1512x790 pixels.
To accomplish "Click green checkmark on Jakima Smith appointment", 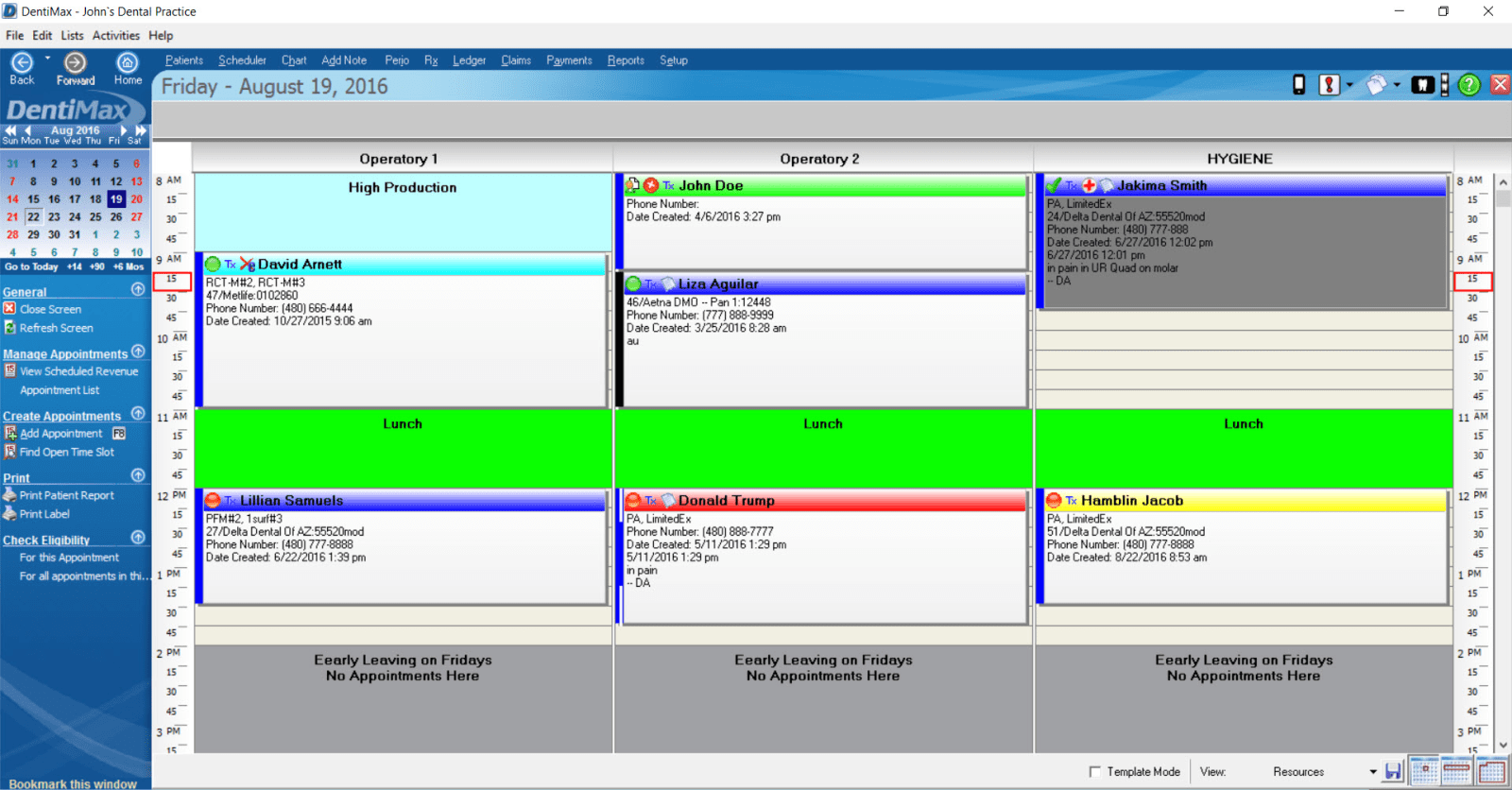I will [x=1055, y=185].
